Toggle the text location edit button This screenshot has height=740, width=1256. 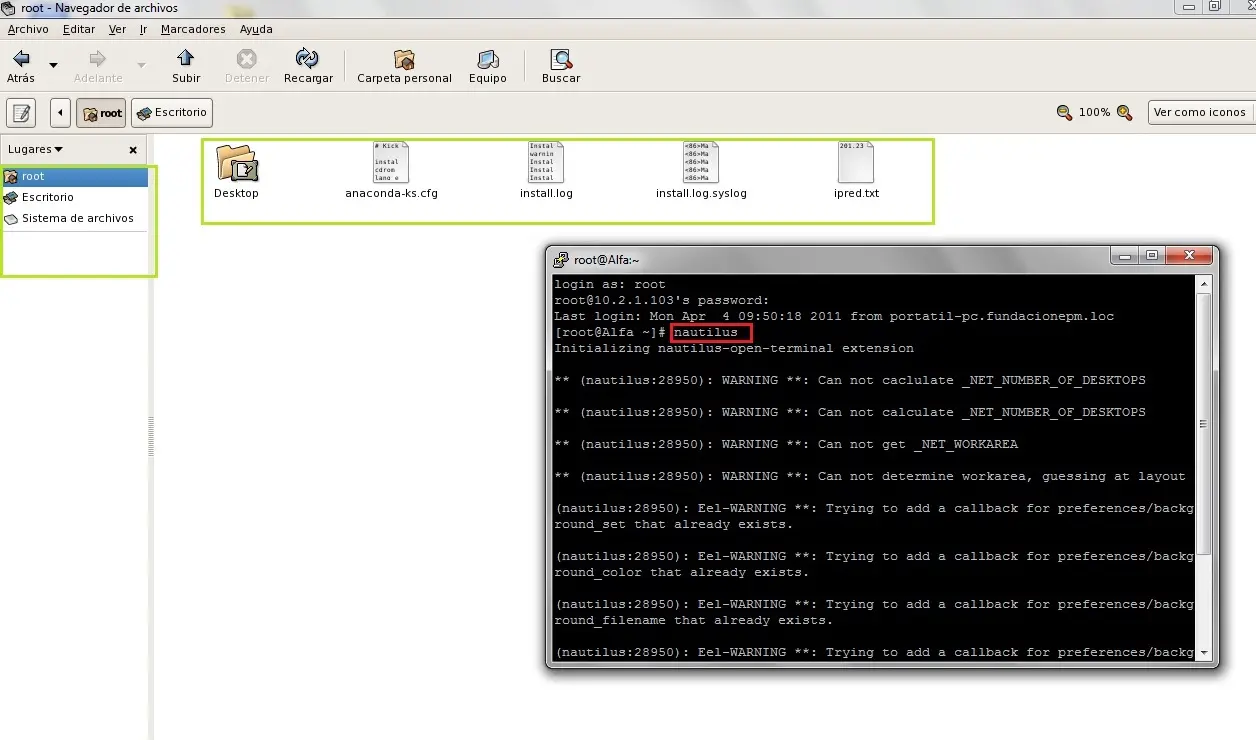[x=21, y=113]
